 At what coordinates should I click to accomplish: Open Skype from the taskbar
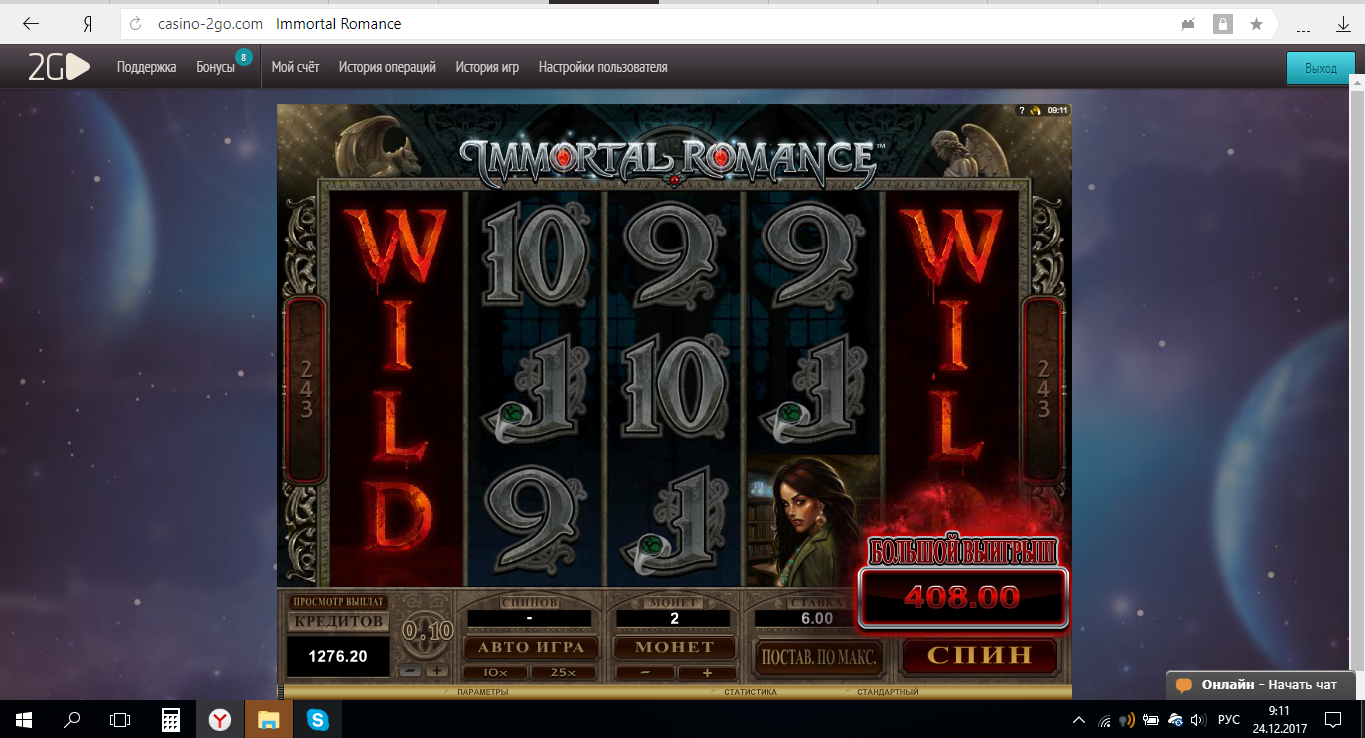point(317,719)
